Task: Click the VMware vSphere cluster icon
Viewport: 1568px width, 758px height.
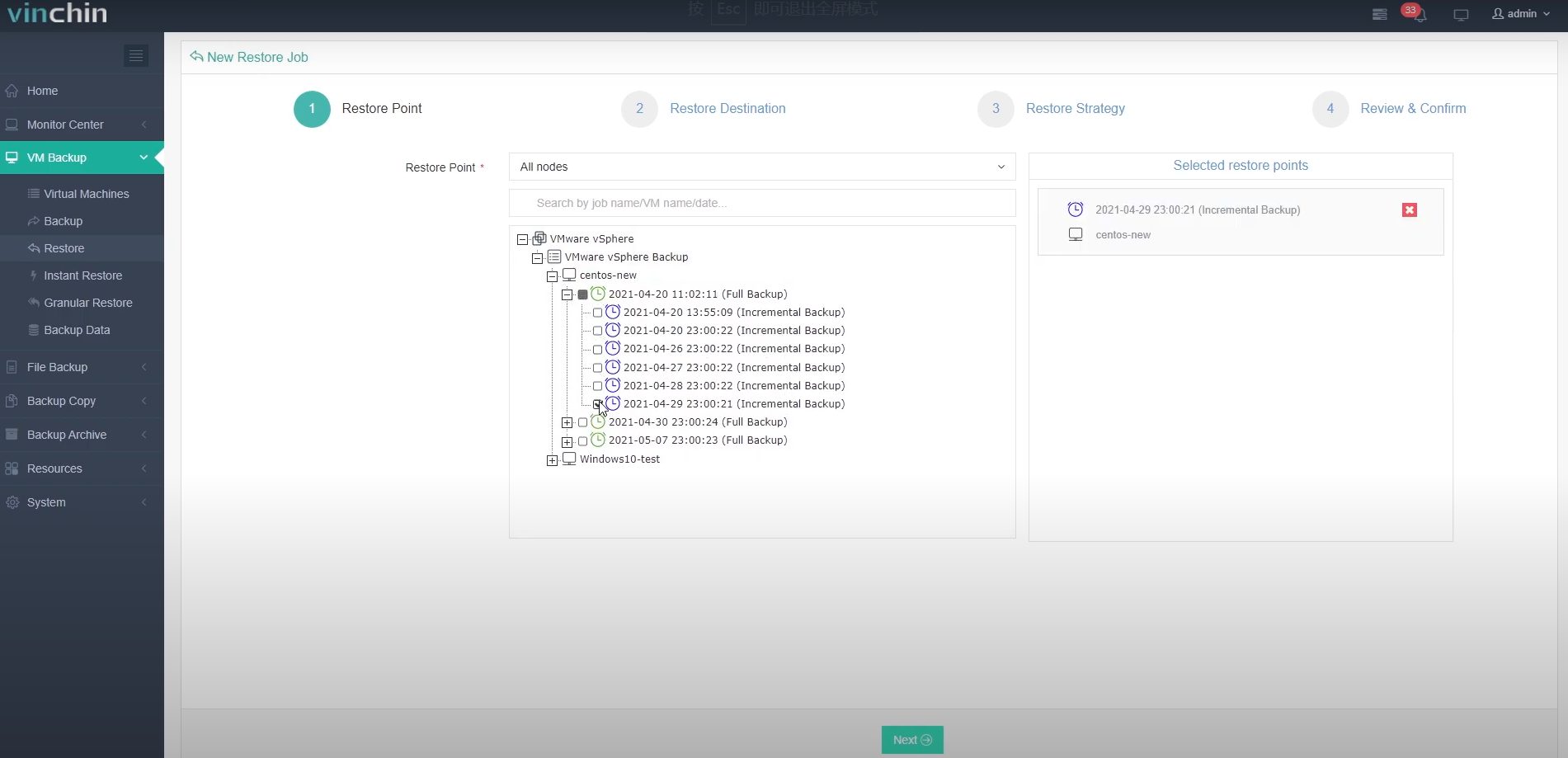Action: click(x=539, y=238)
